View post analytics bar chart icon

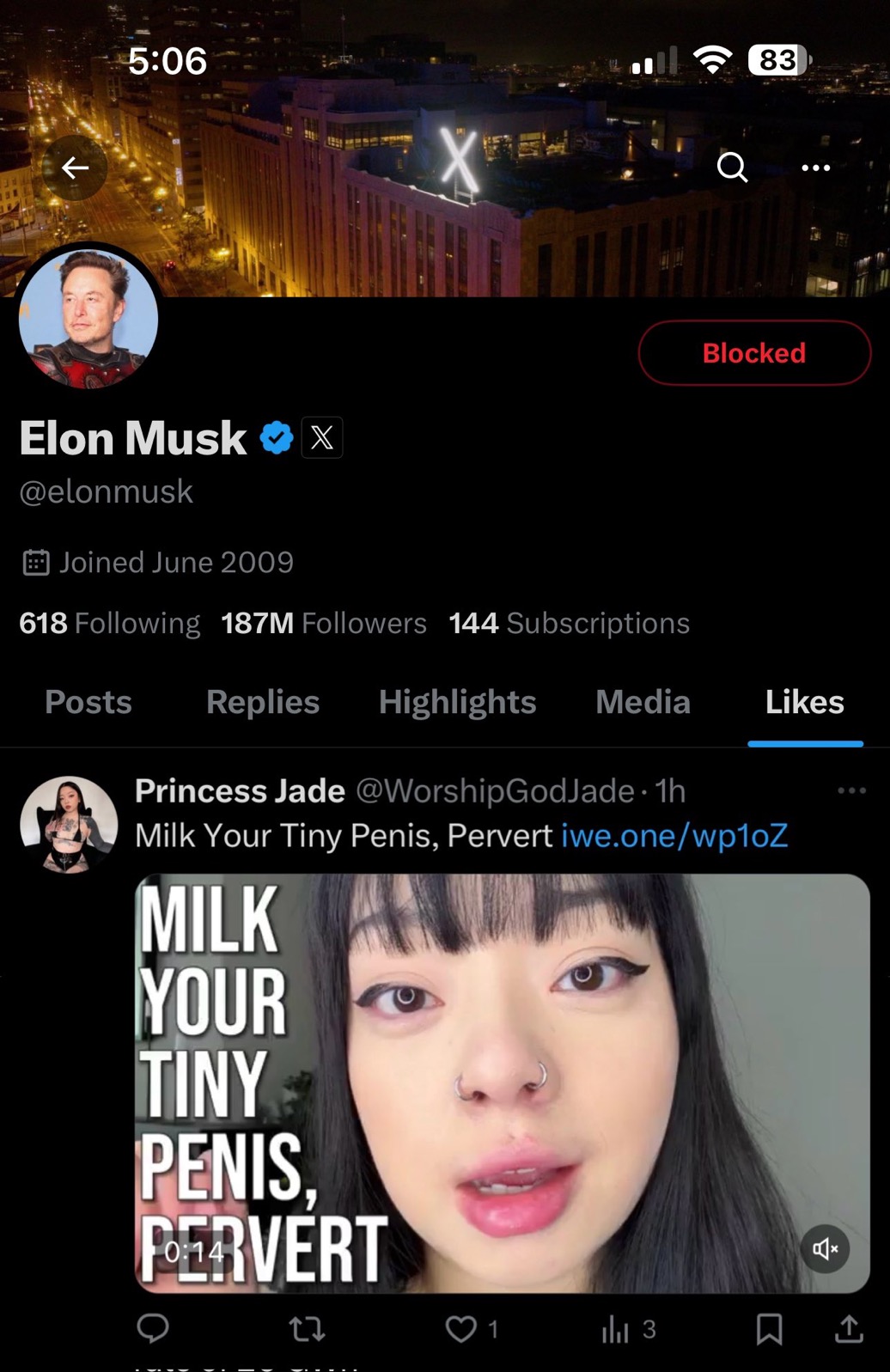pyautogui.click(x=616, y=1329)
